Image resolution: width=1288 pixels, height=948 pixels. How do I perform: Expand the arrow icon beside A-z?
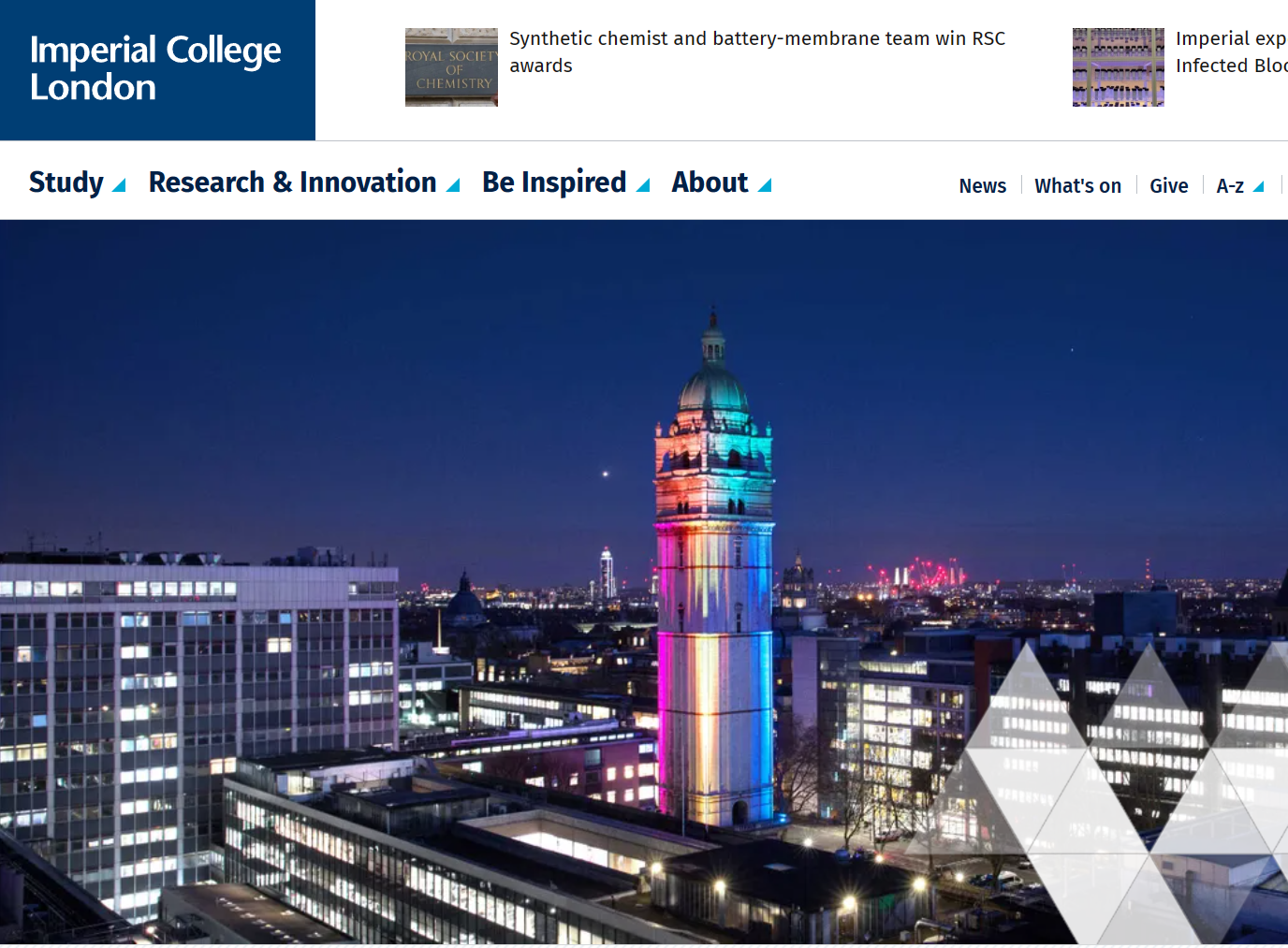point(1259,187)
